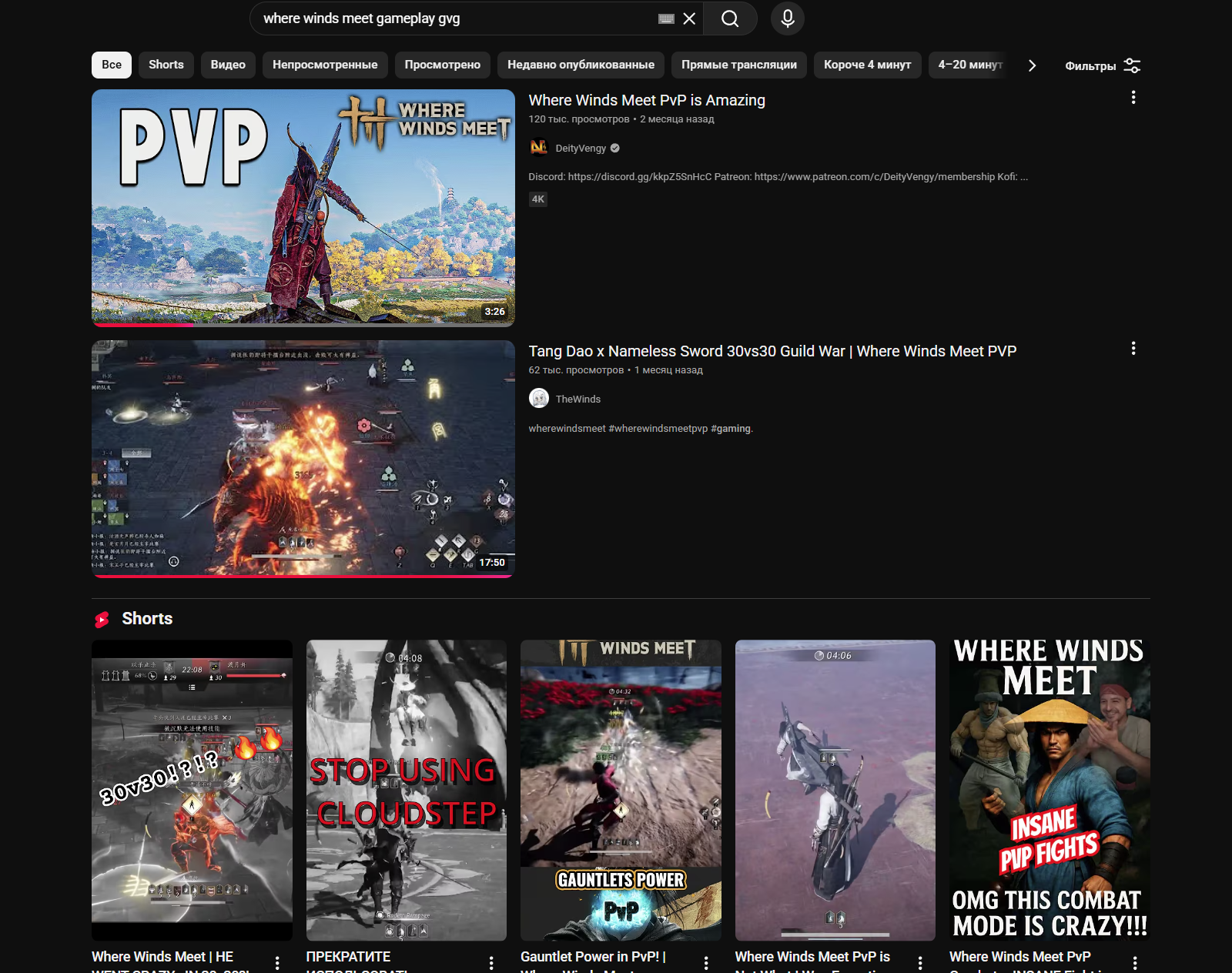Play the 30vs30 Guild War thumbnail
This screenshot has height=973, width=1232.
[x=303, y=459]
